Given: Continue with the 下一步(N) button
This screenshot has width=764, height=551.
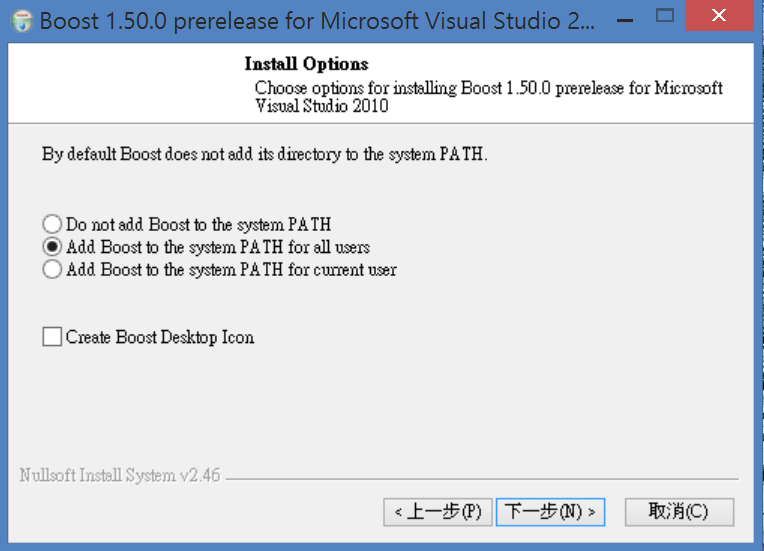Looking at the screenshot, I should [x=550, y=512].
